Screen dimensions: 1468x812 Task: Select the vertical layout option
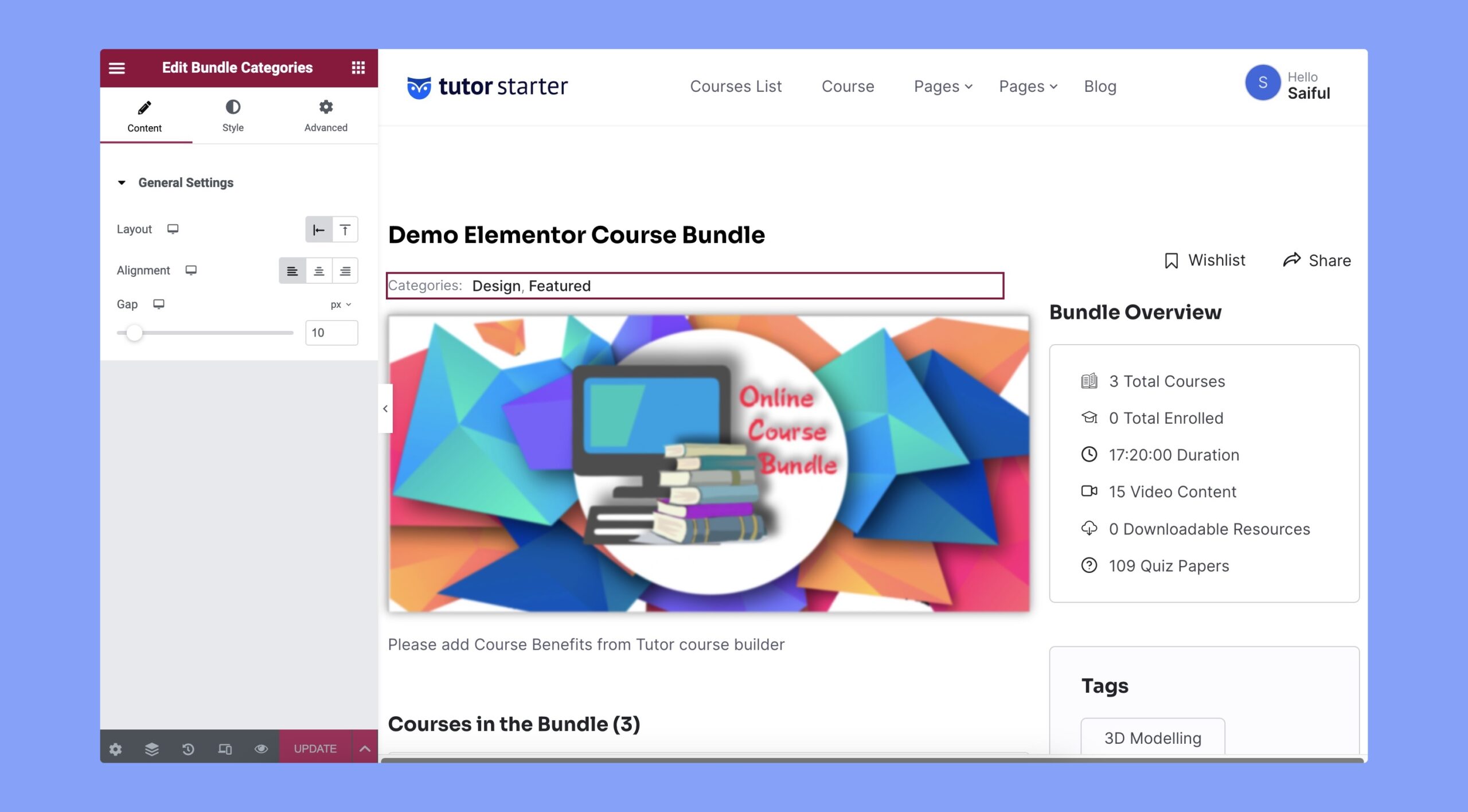(x=344, y=229)
